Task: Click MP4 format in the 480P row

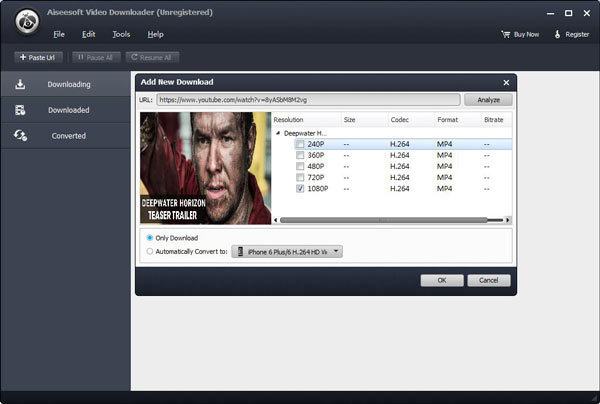Action: pos(444,166)
